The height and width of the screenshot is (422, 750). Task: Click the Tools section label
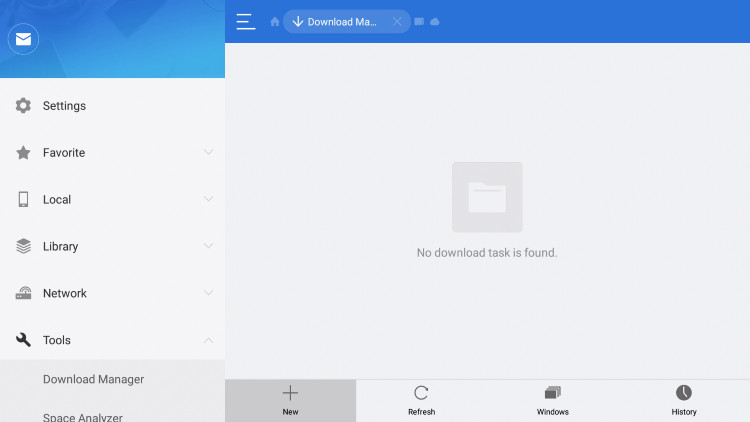(x=57, y=340)
